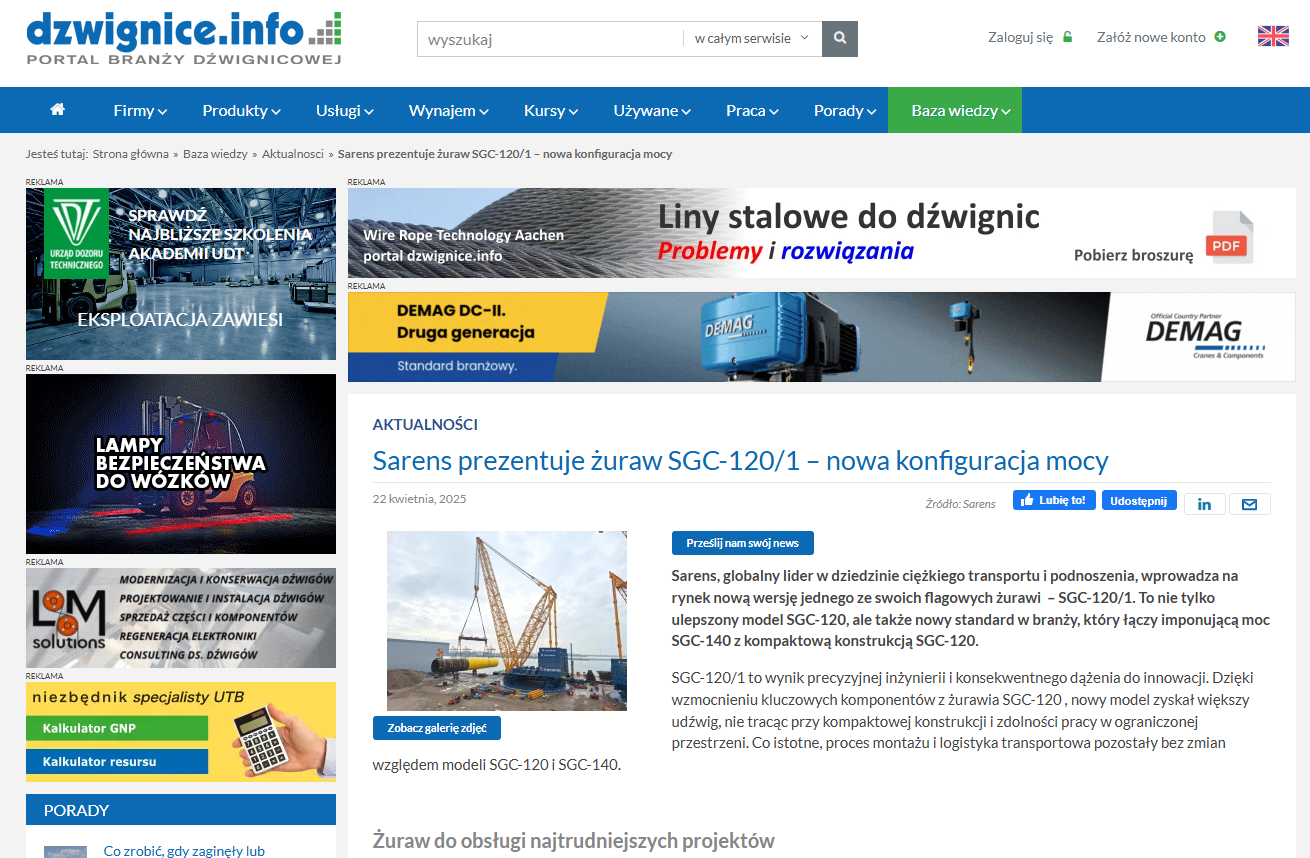
Task: Click the home icon in navigation bar
Action: (58, 110)
